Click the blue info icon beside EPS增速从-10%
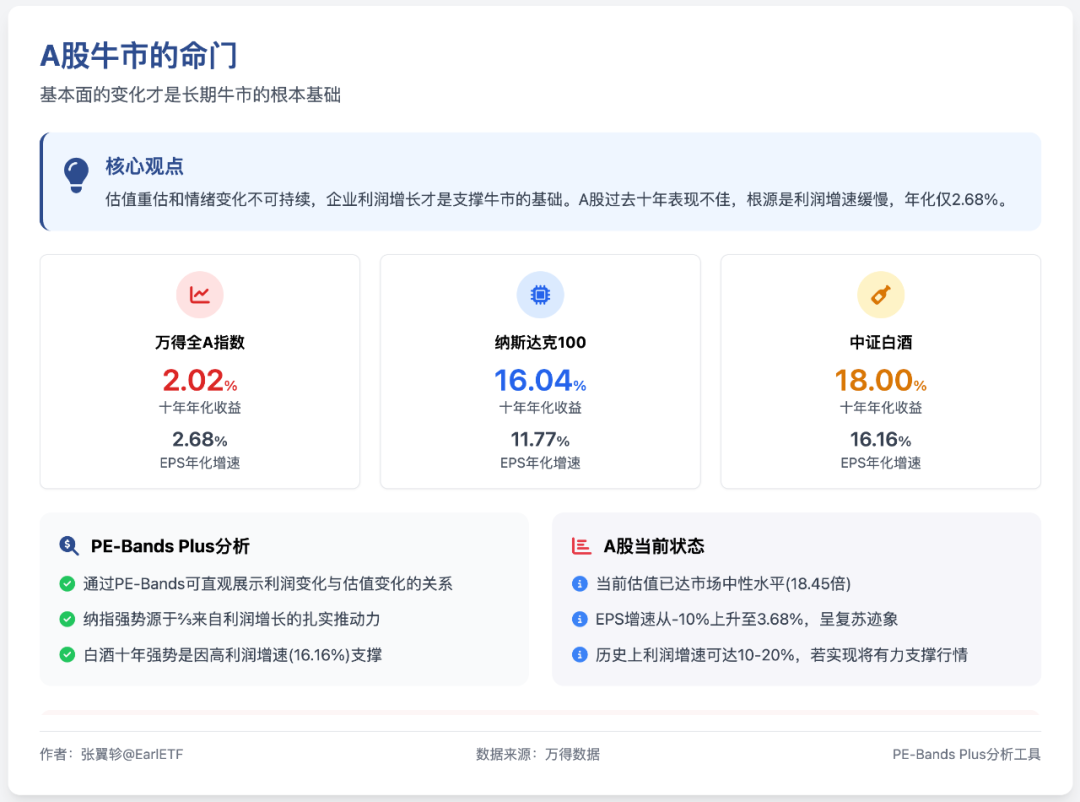Image resolution: width=1080 pixels, height=802 pixels. (x=580, y=619)
